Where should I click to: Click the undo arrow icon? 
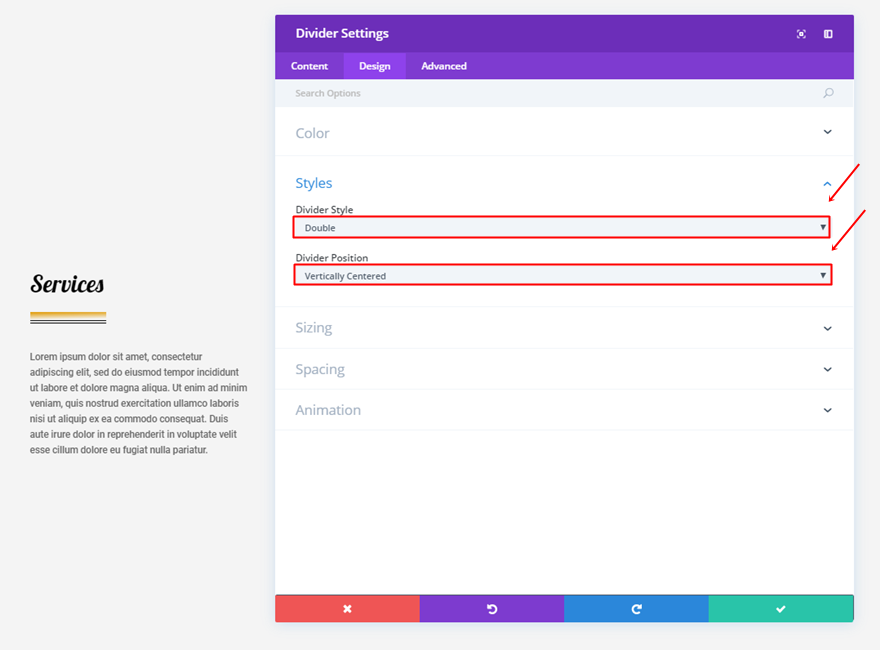(492, 608)
